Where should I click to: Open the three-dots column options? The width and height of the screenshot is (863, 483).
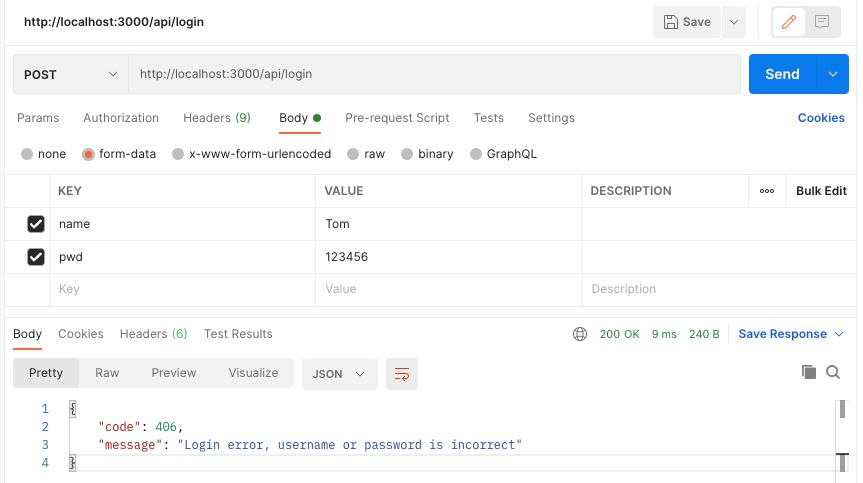[x=767, y=191]
